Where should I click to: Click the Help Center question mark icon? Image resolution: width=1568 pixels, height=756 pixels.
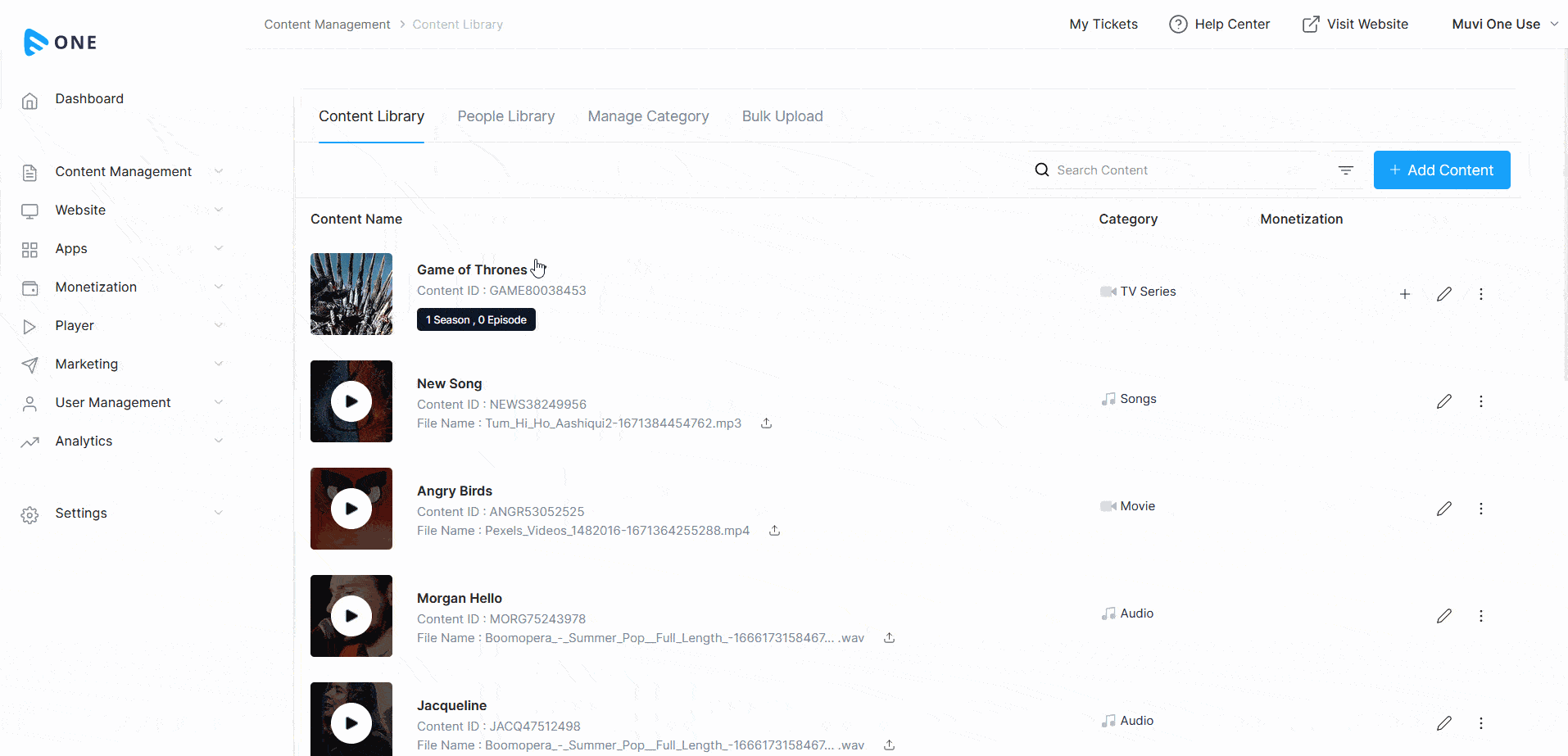click(1178, 25)
